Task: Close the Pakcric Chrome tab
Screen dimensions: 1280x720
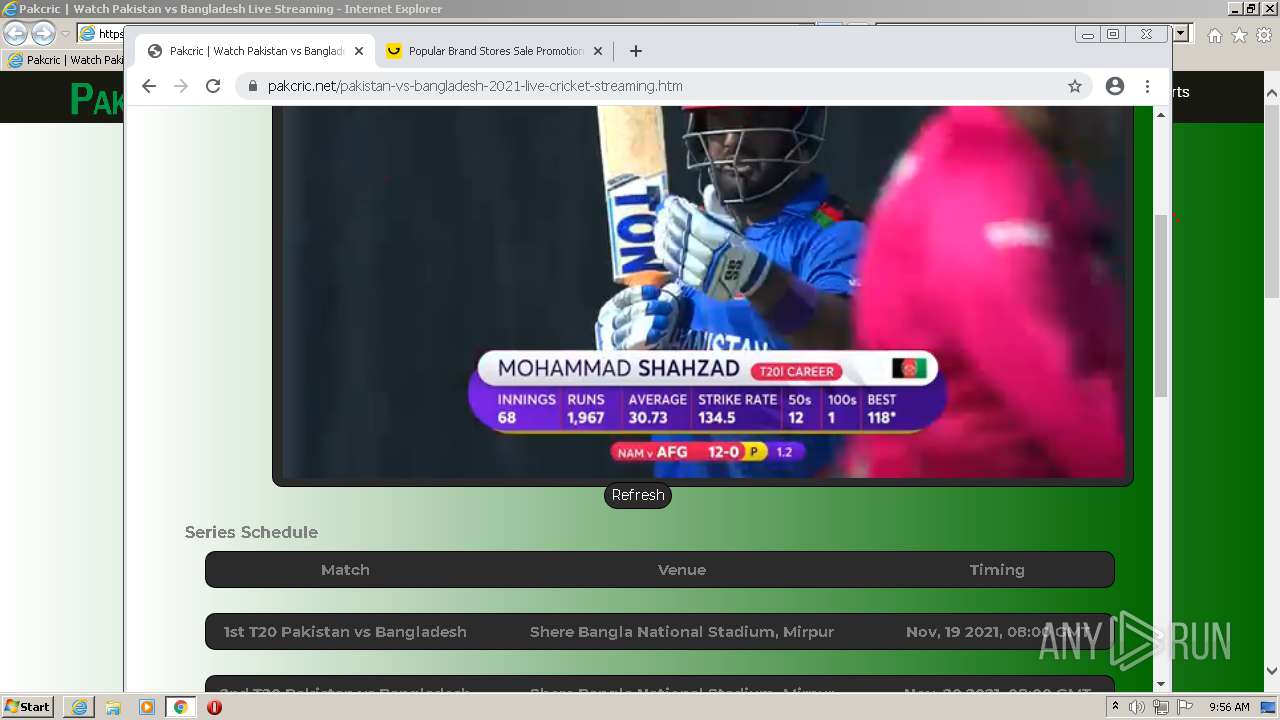Action: coord(358,51)
